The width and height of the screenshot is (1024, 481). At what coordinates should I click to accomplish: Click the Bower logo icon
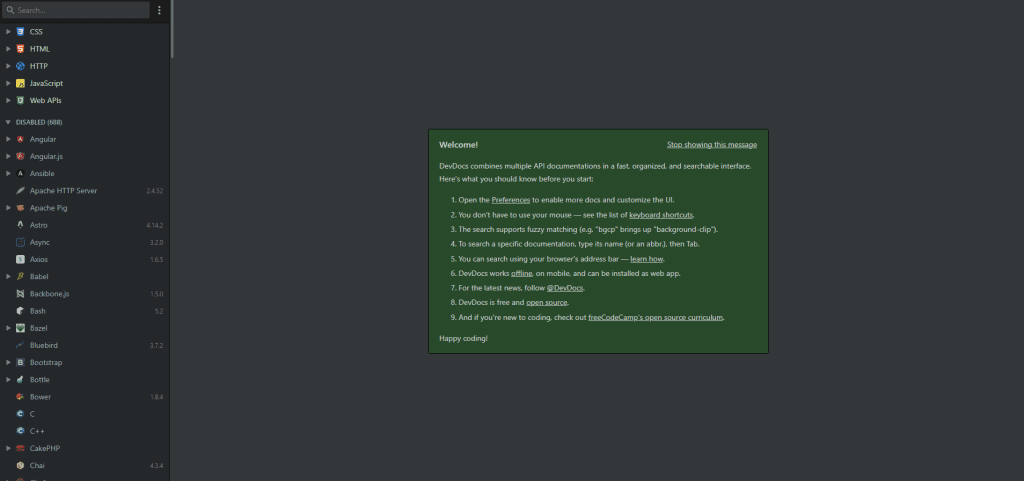(x=20, y=397)
